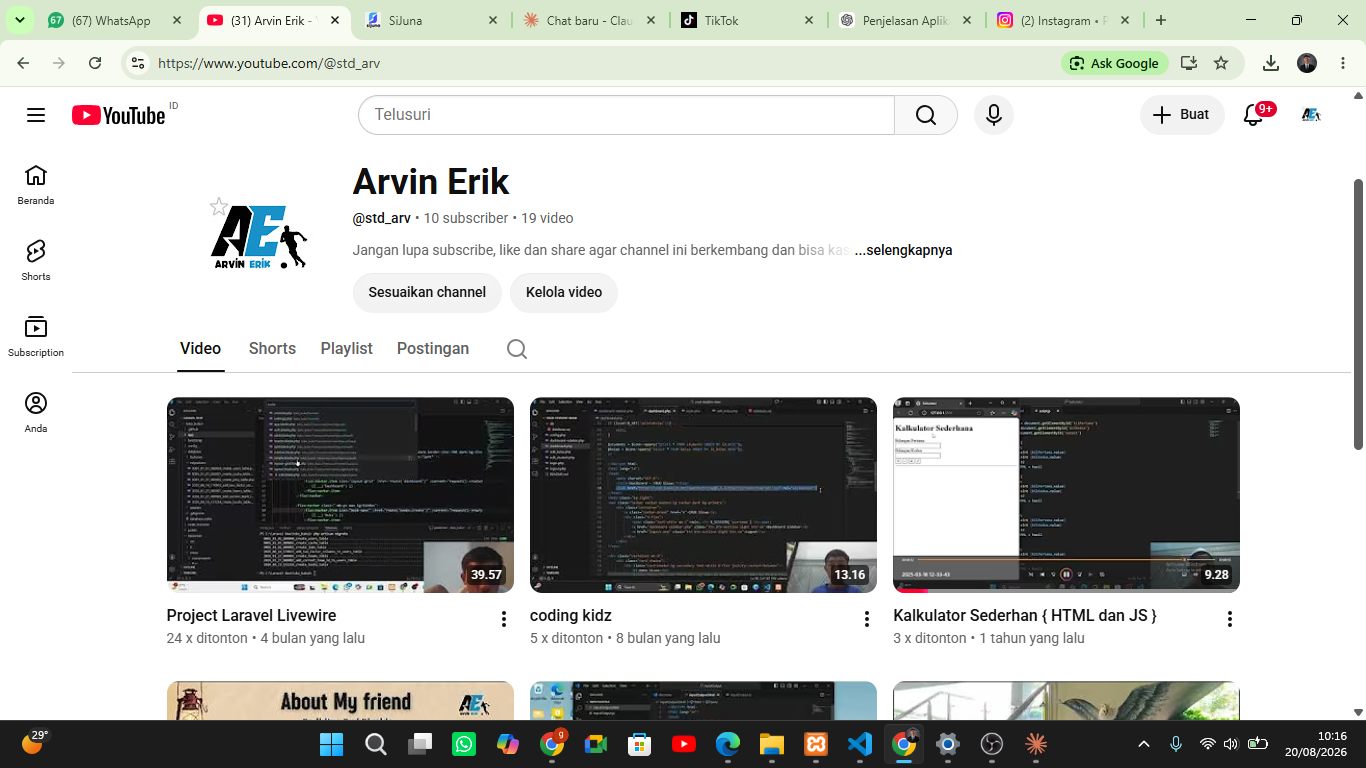Open Kalkulator Sederhan video thumbnail

click(1066, 495)
